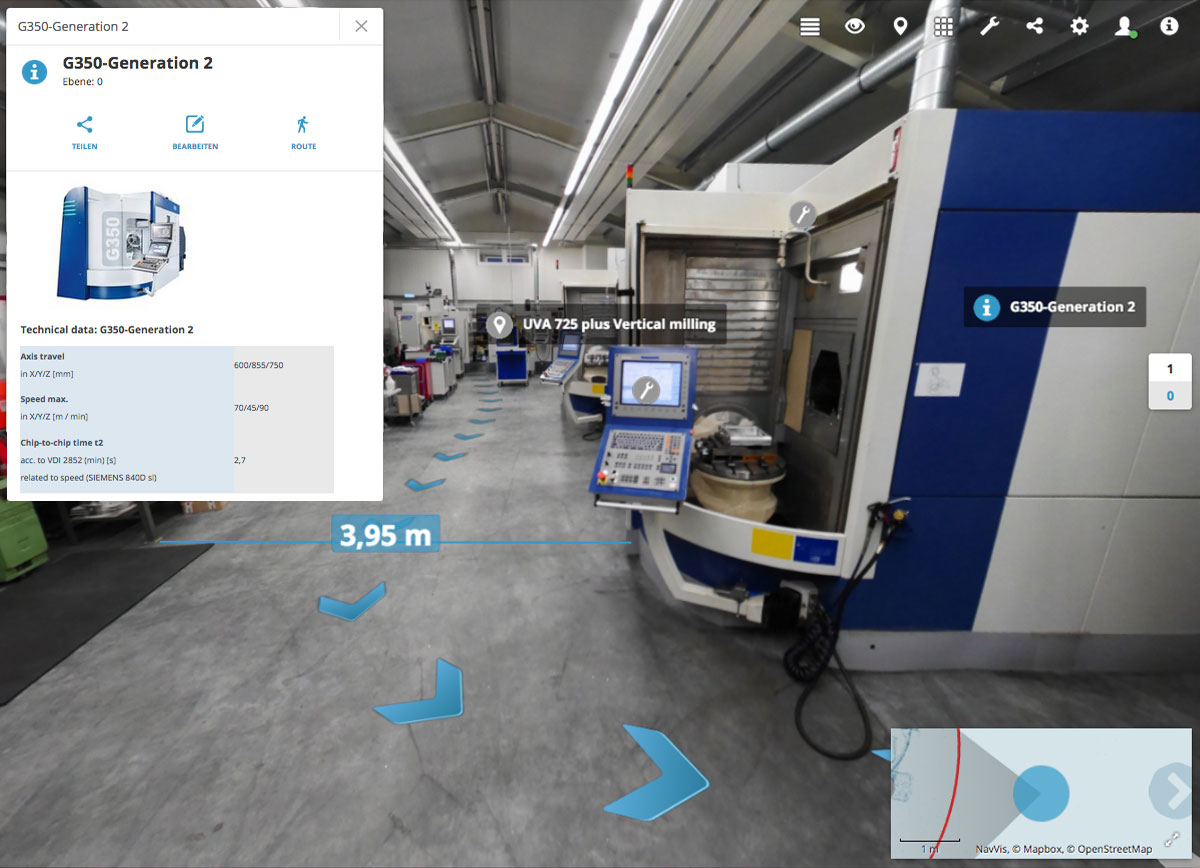1200x868 pixels.
Task: Click 'Speed max.' table row label
Action: click(x=44, y=398)
